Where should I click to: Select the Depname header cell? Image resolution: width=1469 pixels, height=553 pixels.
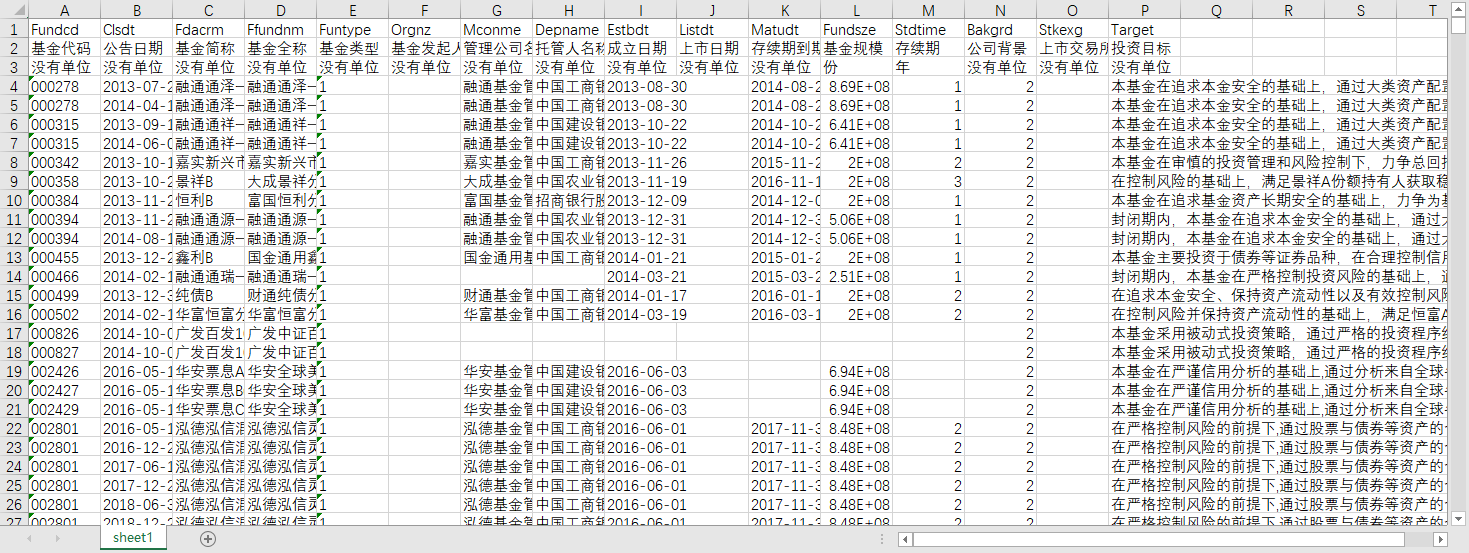[x=568, y=29]
